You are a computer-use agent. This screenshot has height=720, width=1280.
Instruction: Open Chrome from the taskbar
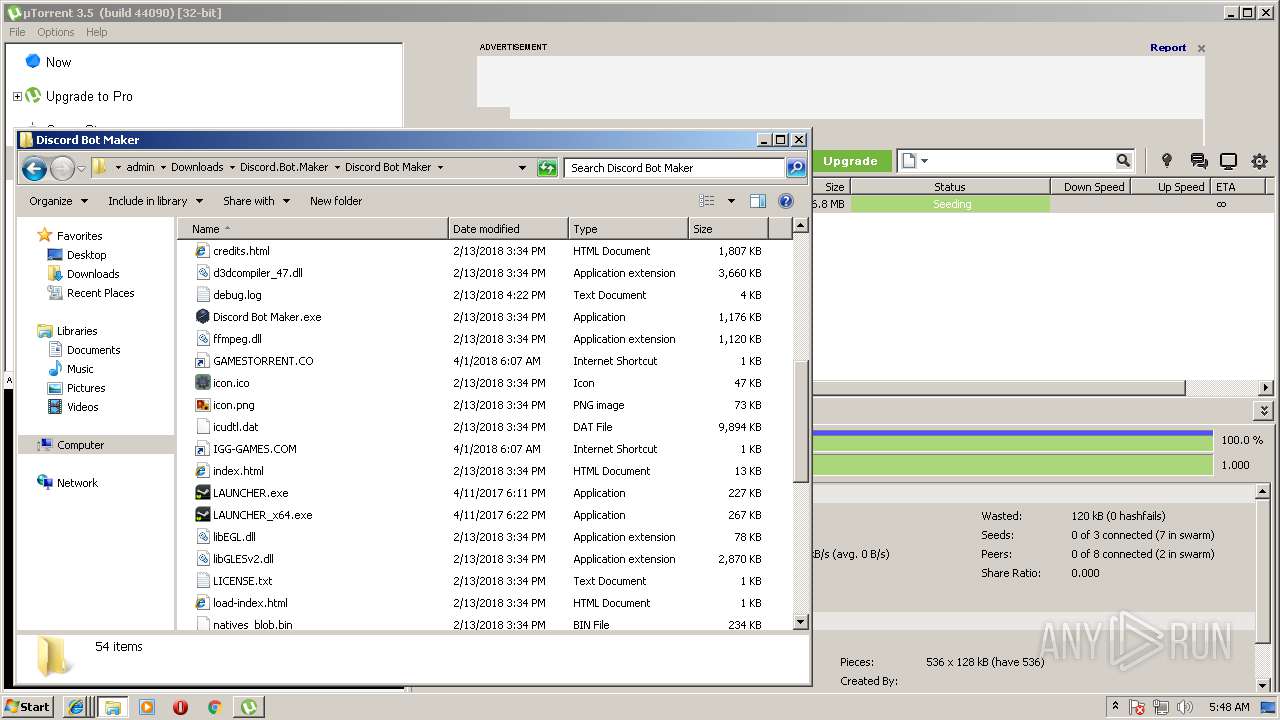click(x=214, y=707)
